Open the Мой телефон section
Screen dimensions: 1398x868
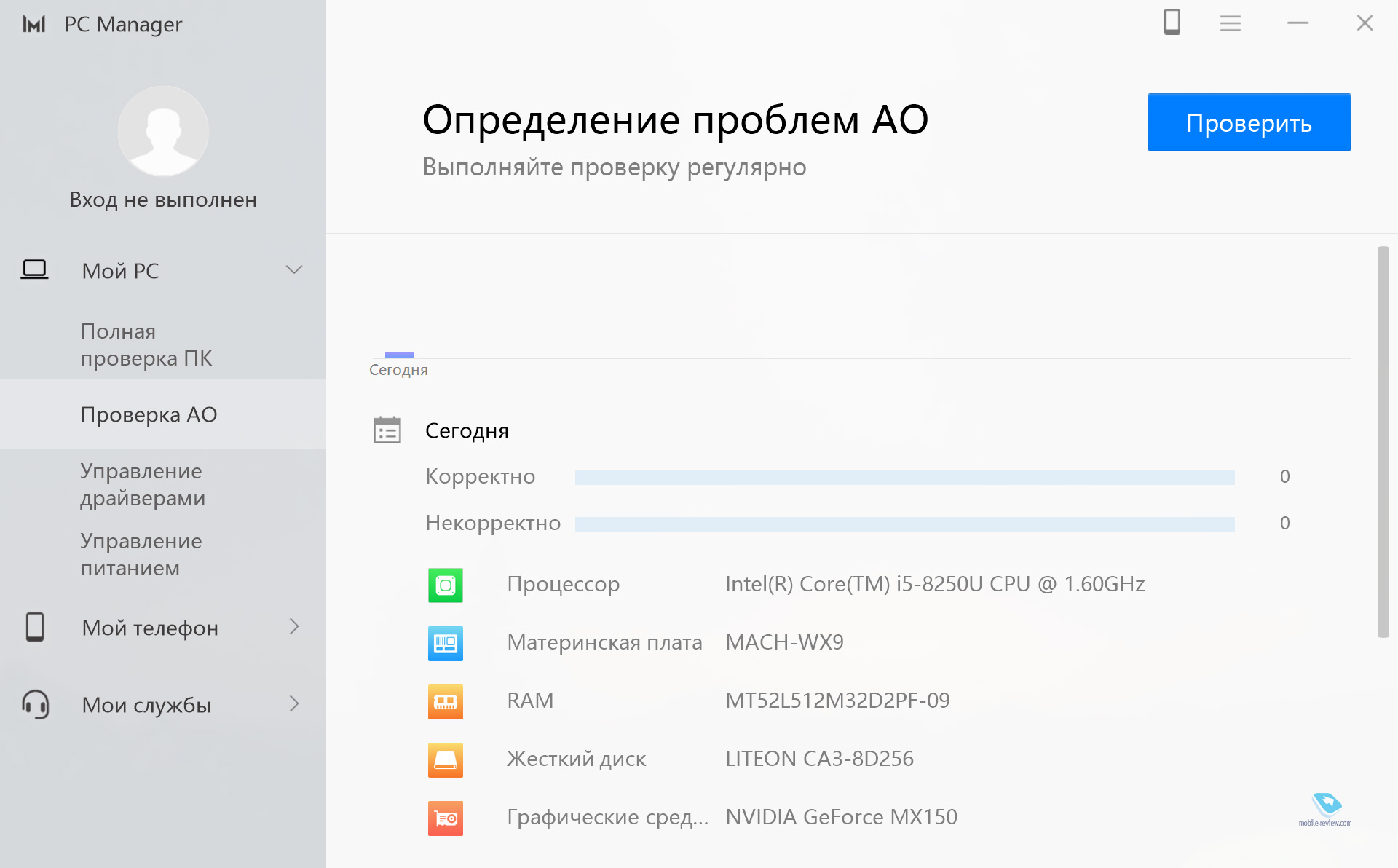(163, 627)
